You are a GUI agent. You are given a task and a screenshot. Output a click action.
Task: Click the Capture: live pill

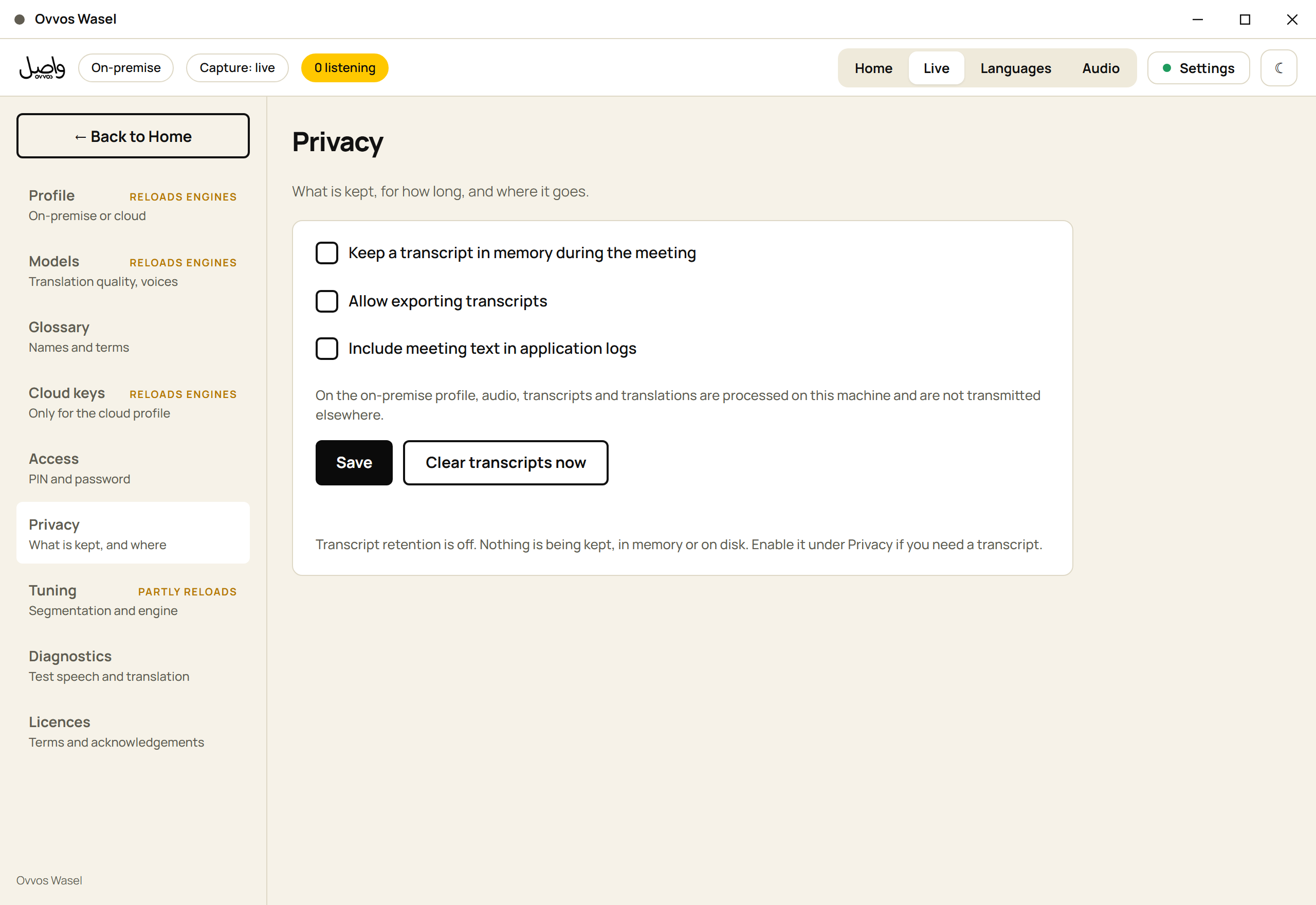[237, 68]
